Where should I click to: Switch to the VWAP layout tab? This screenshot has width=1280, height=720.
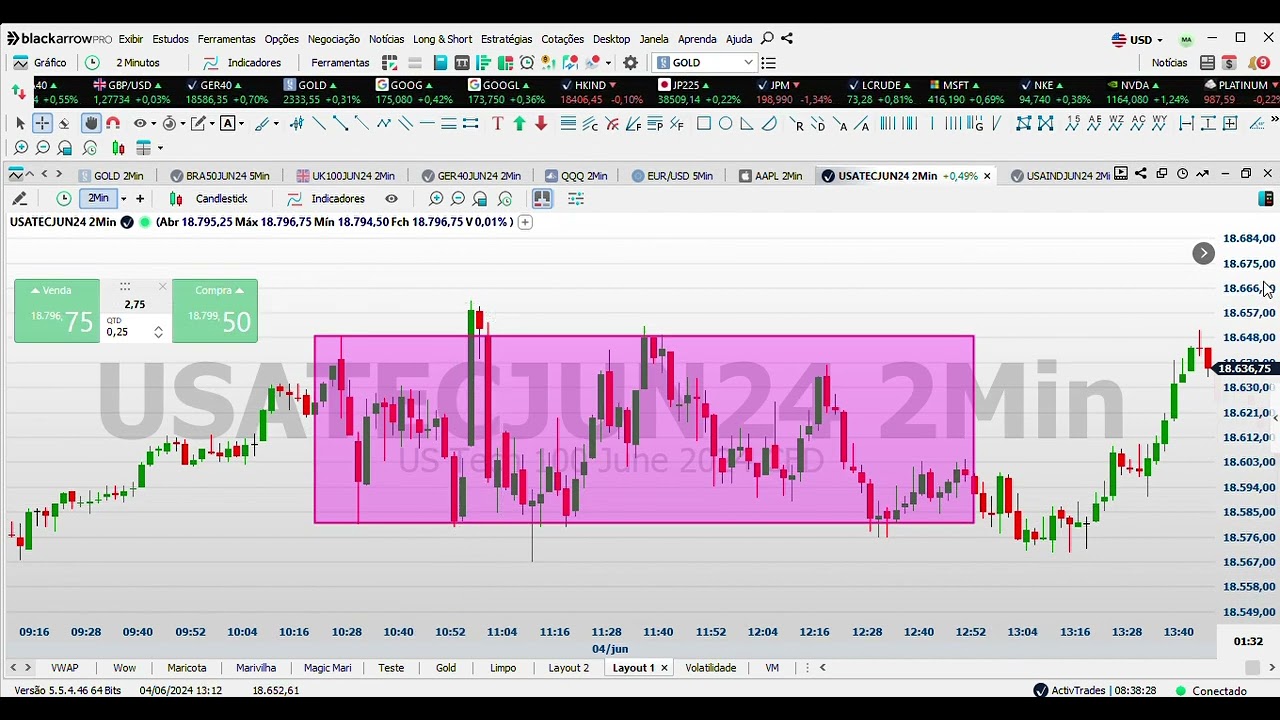point(65,667)
